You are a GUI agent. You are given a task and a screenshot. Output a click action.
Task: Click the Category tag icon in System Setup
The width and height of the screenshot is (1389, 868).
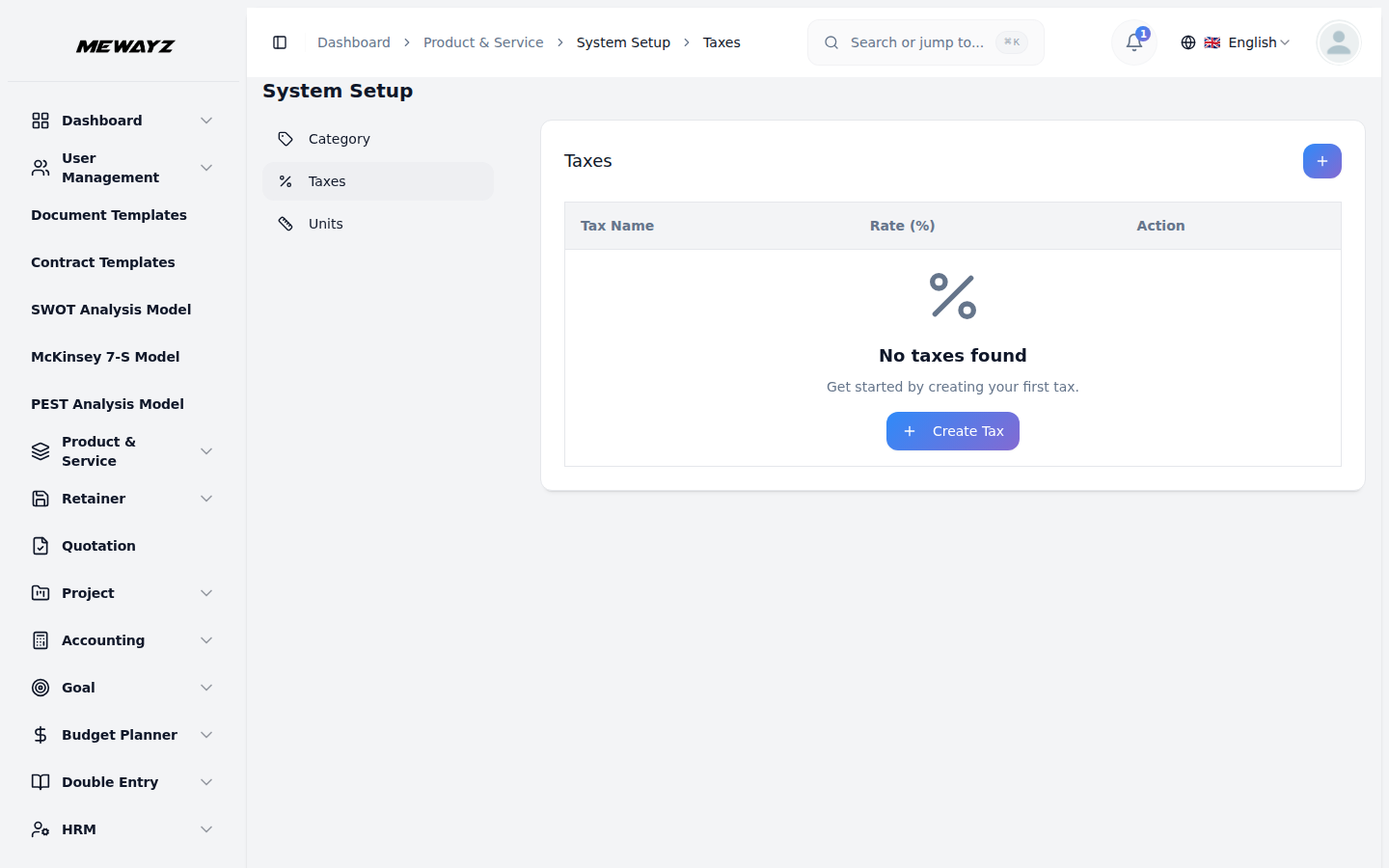pyautogui.click(x=286, y=138)
